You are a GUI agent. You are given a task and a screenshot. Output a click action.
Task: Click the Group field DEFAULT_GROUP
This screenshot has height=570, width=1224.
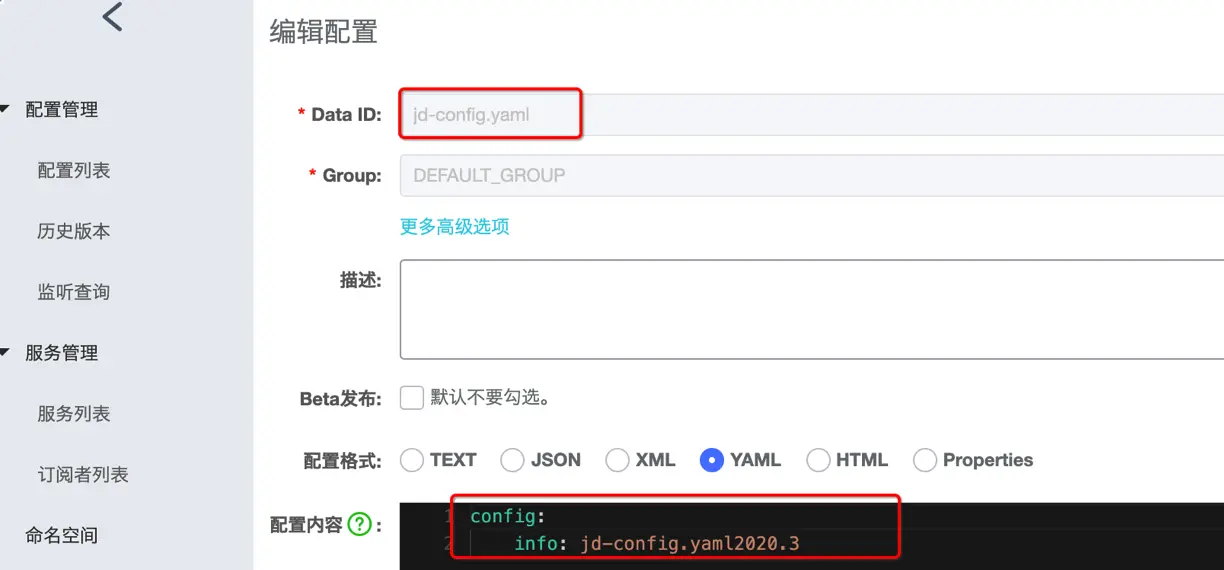(812, 175)
